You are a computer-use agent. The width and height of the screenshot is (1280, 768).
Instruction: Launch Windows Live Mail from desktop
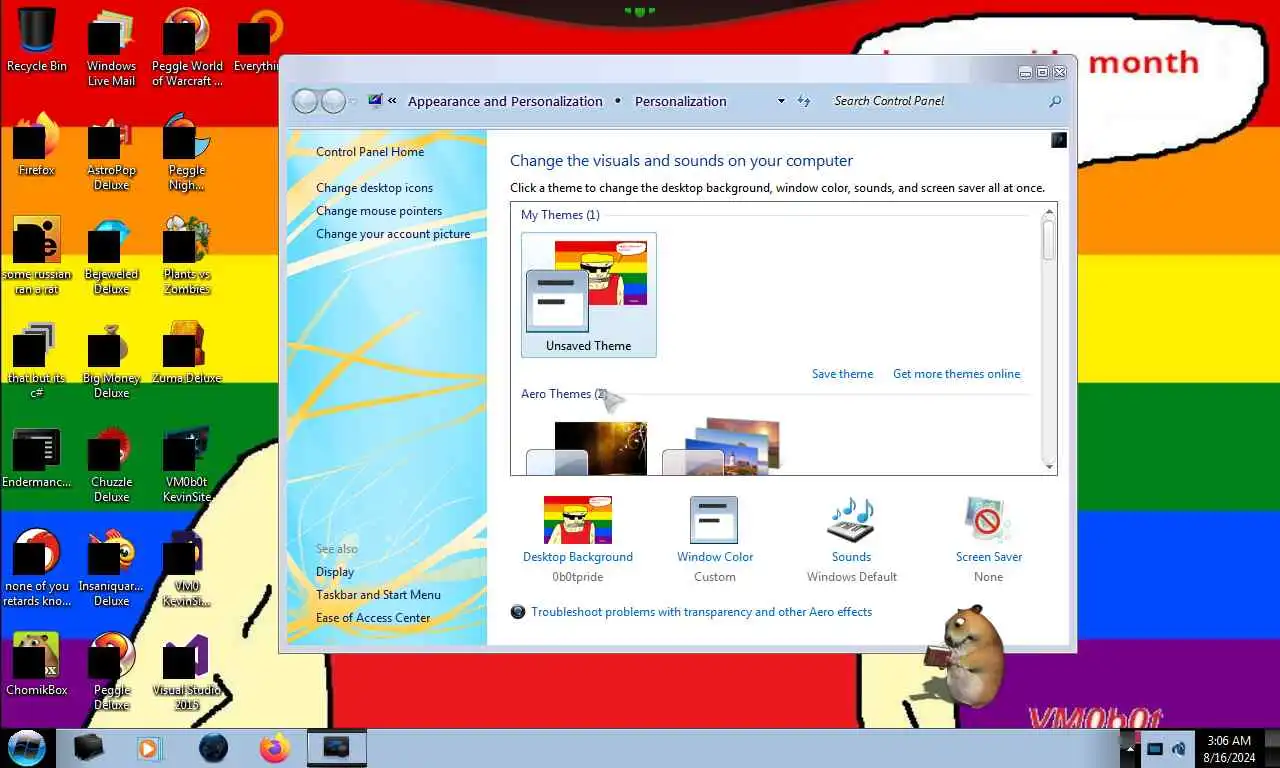111,47
